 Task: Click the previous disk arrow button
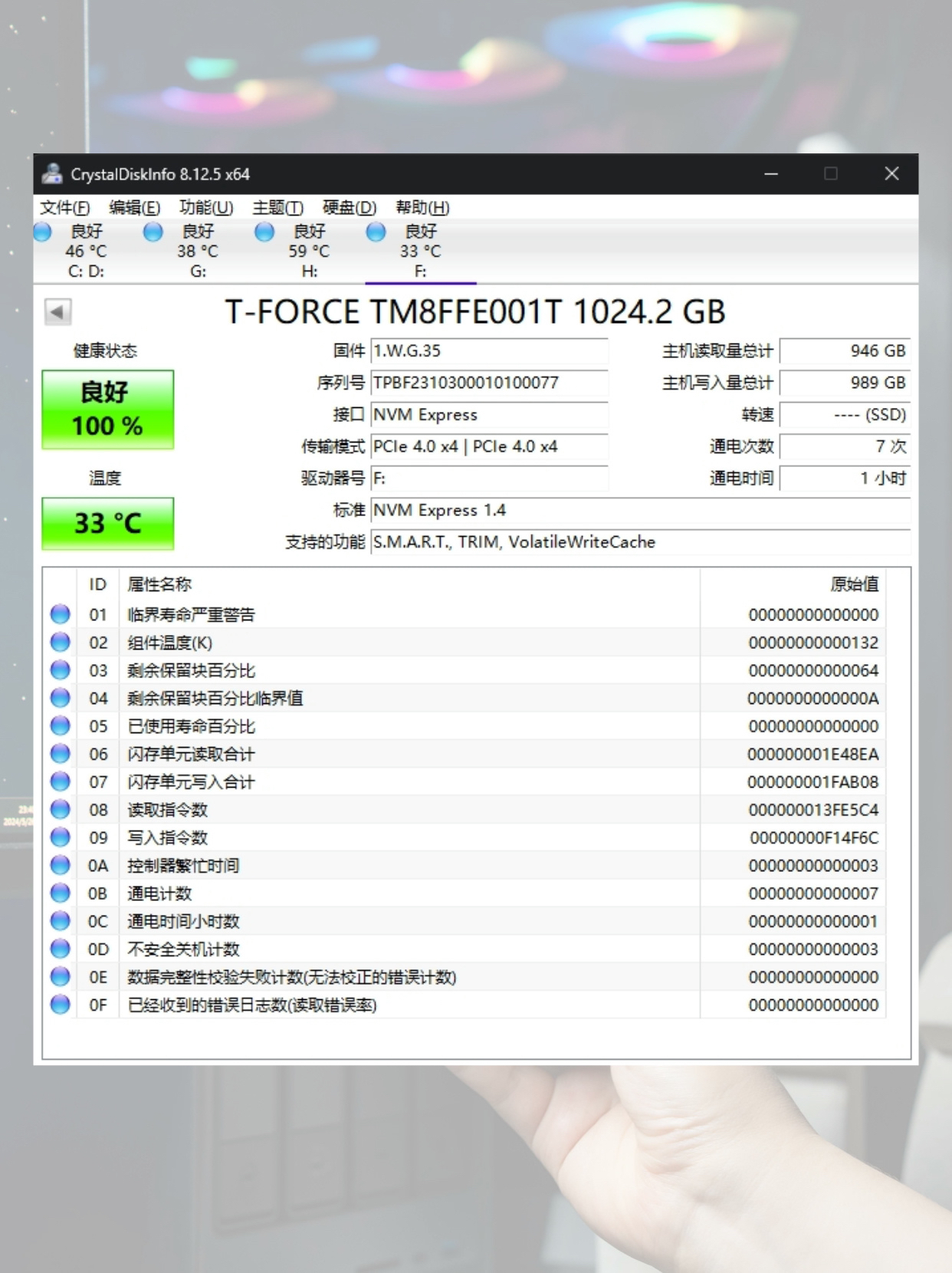pyautogui.click(x=57, y=312)
